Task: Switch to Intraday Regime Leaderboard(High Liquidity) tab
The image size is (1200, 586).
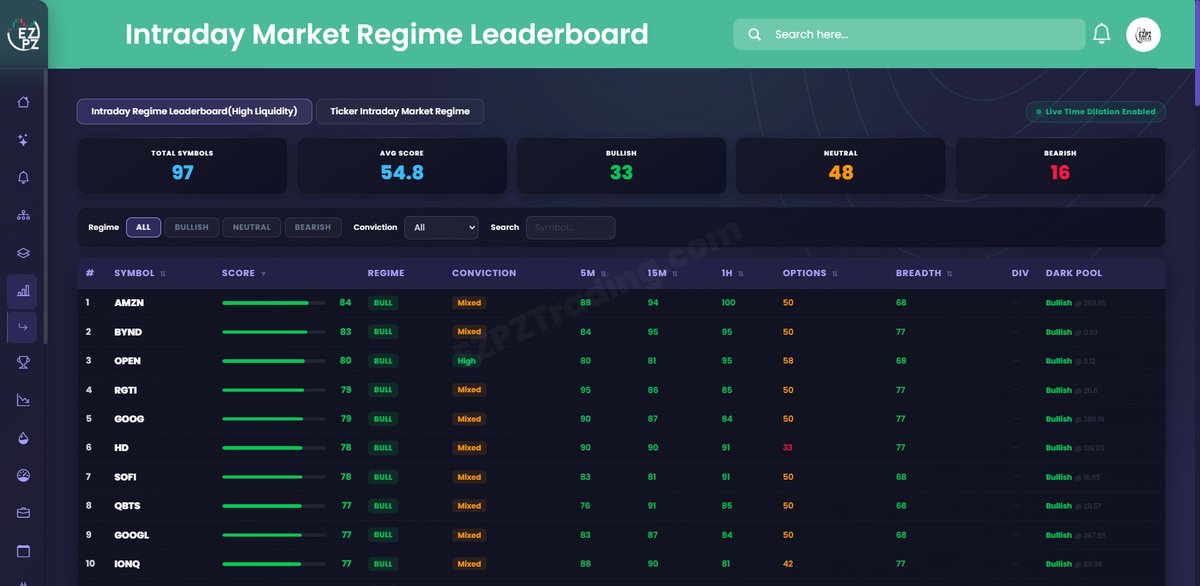Action: (194, 111)
